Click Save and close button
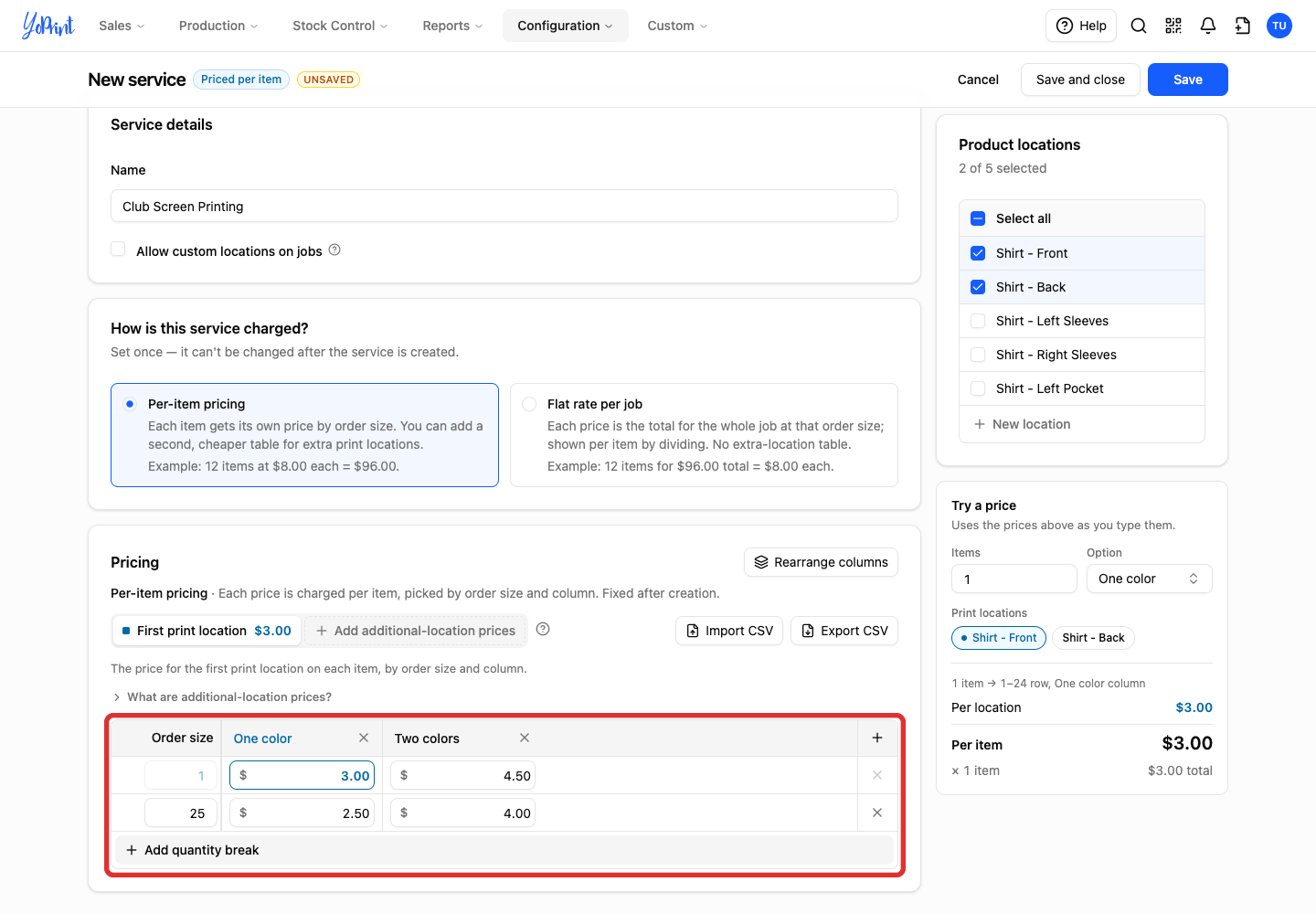Image resolution: width=1316 pixels, height=914 pixels. tap(1080, 80)
